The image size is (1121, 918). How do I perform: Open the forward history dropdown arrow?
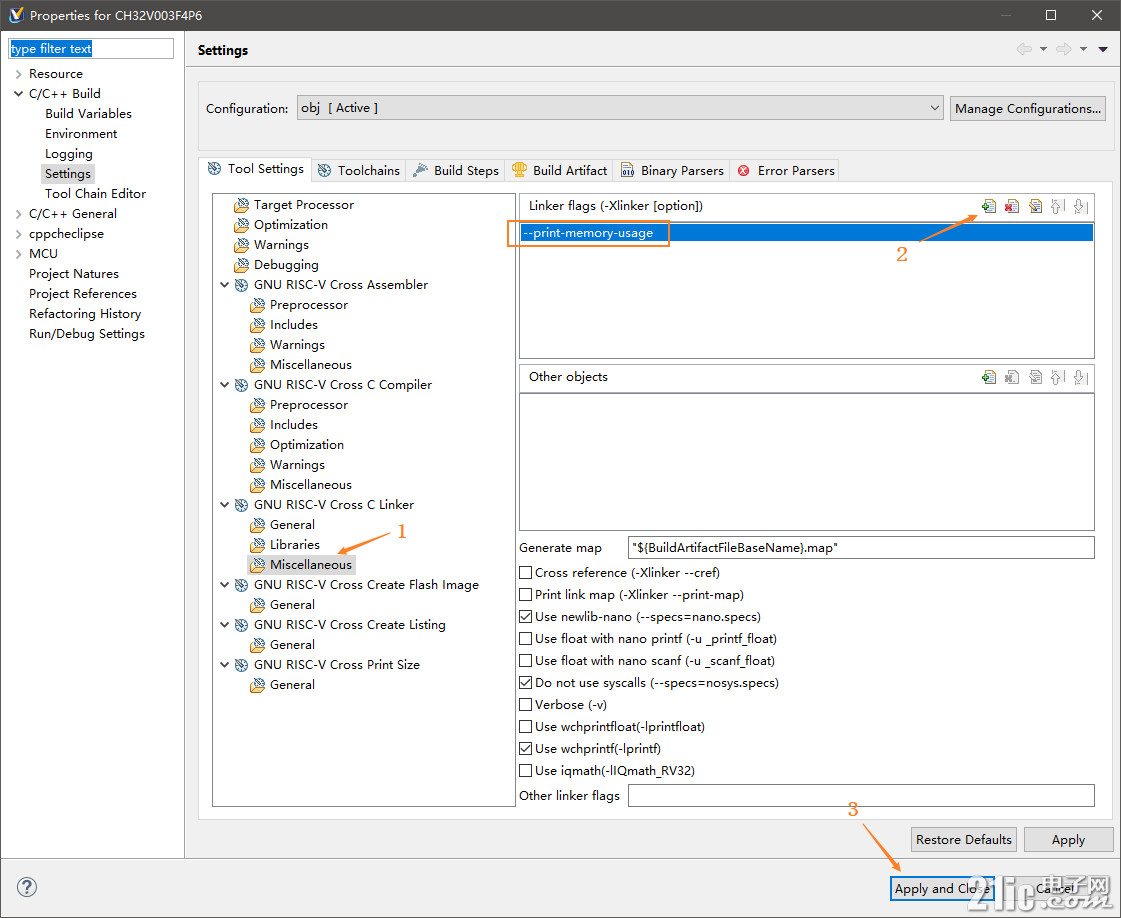[x=1083, y=49]
